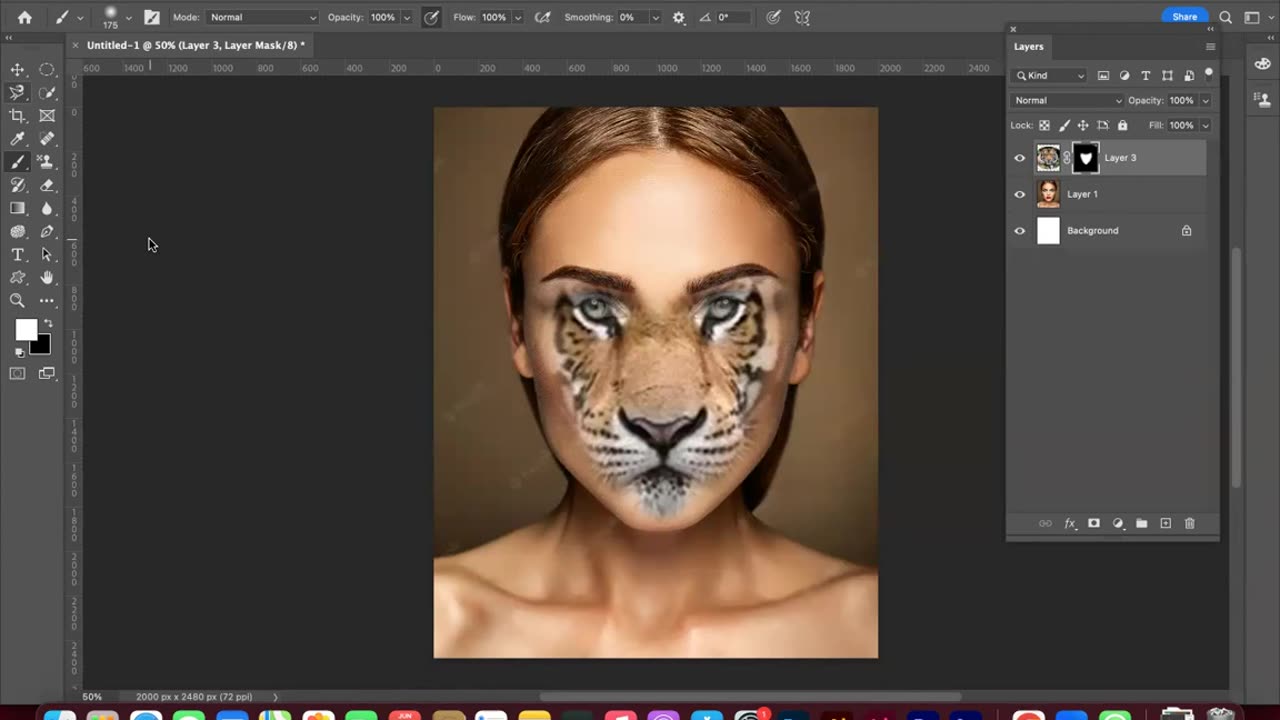Click the Search magnifier icon at top right

tap(1226, 17)
